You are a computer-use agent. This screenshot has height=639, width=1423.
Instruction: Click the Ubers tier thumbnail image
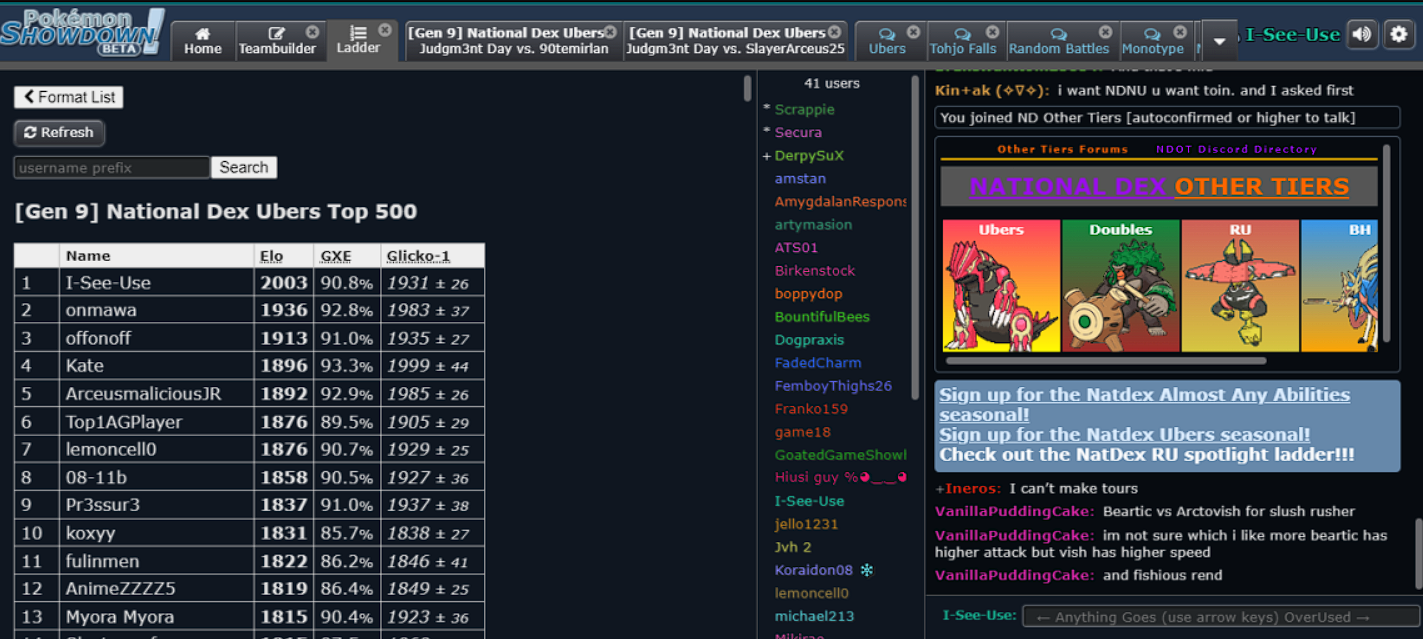[x=1001, y=286]
